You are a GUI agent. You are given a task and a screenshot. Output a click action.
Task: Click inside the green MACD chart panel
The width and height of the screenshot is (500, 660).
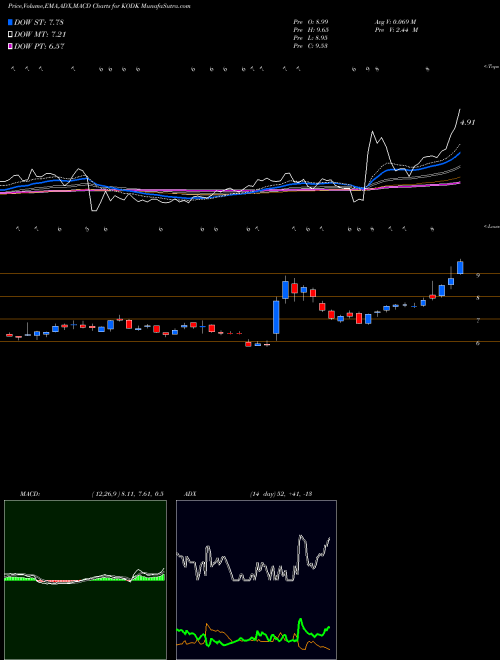(x=85, y=580)
